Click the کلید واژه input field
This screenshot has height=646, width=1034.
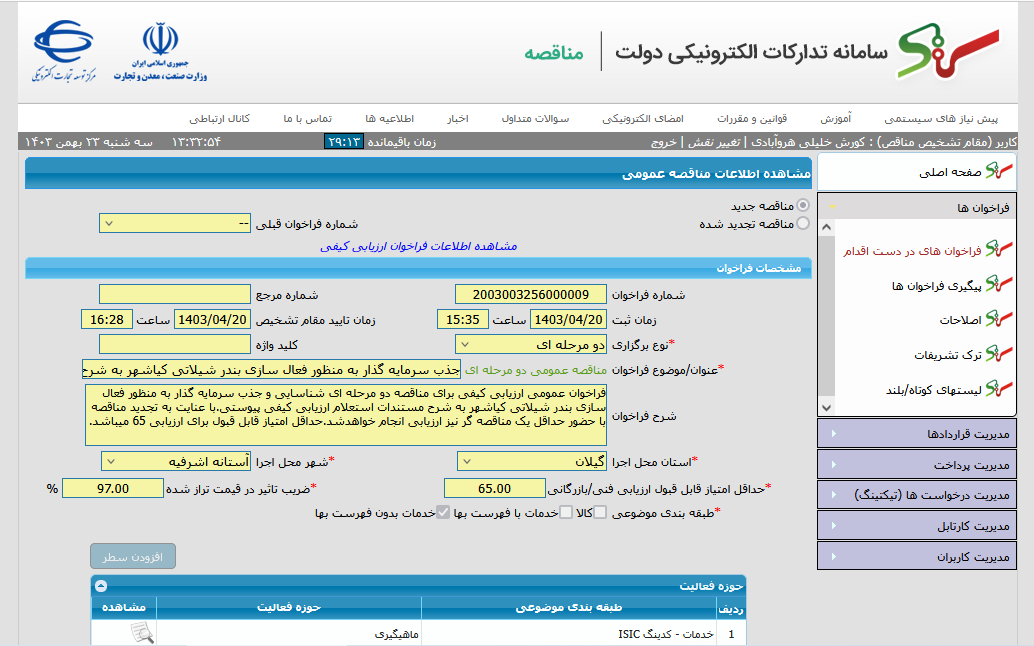[x=175, y=344]
